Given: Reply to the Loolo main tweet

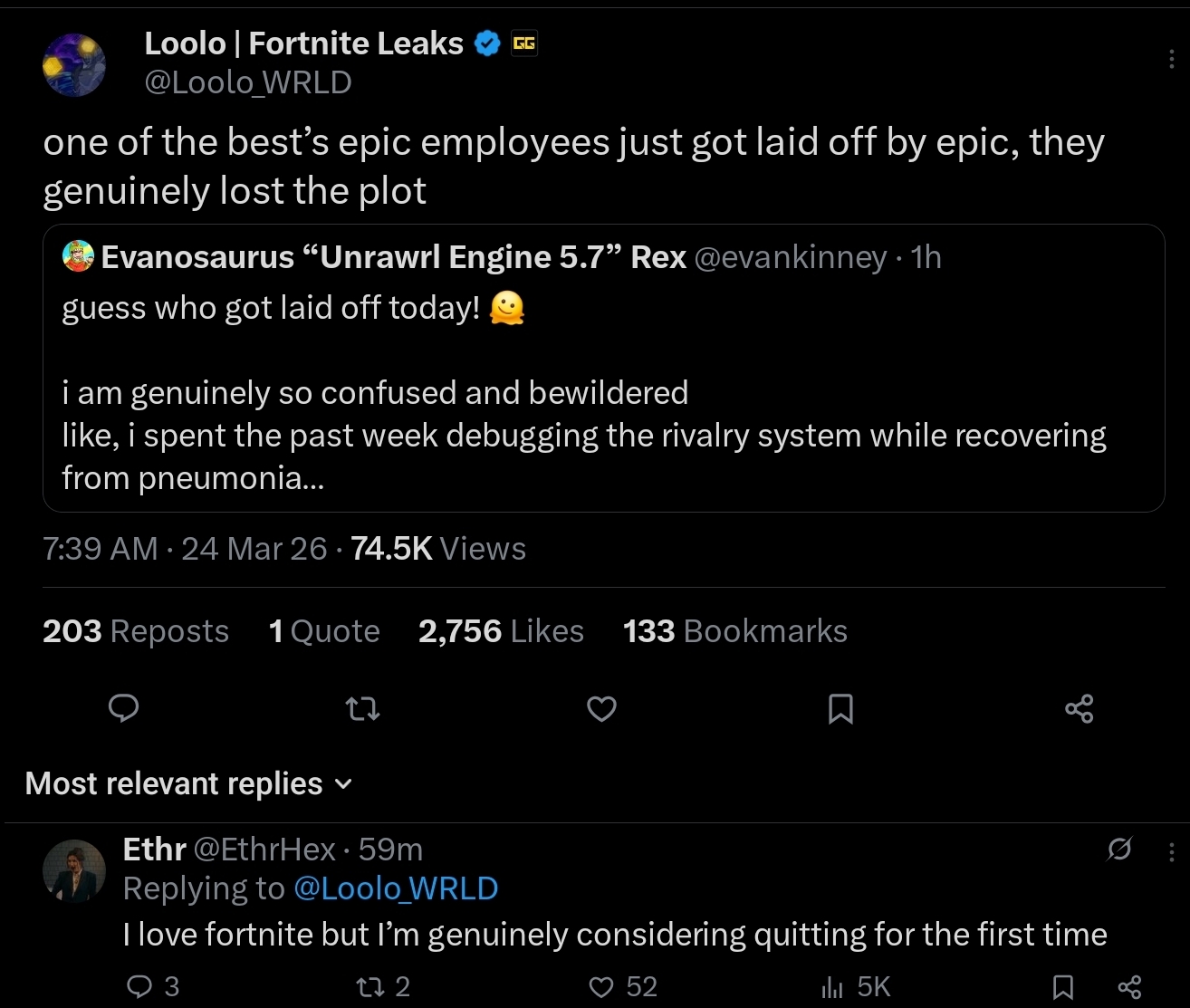Looking at the screenshot, I should click(123, 708).
